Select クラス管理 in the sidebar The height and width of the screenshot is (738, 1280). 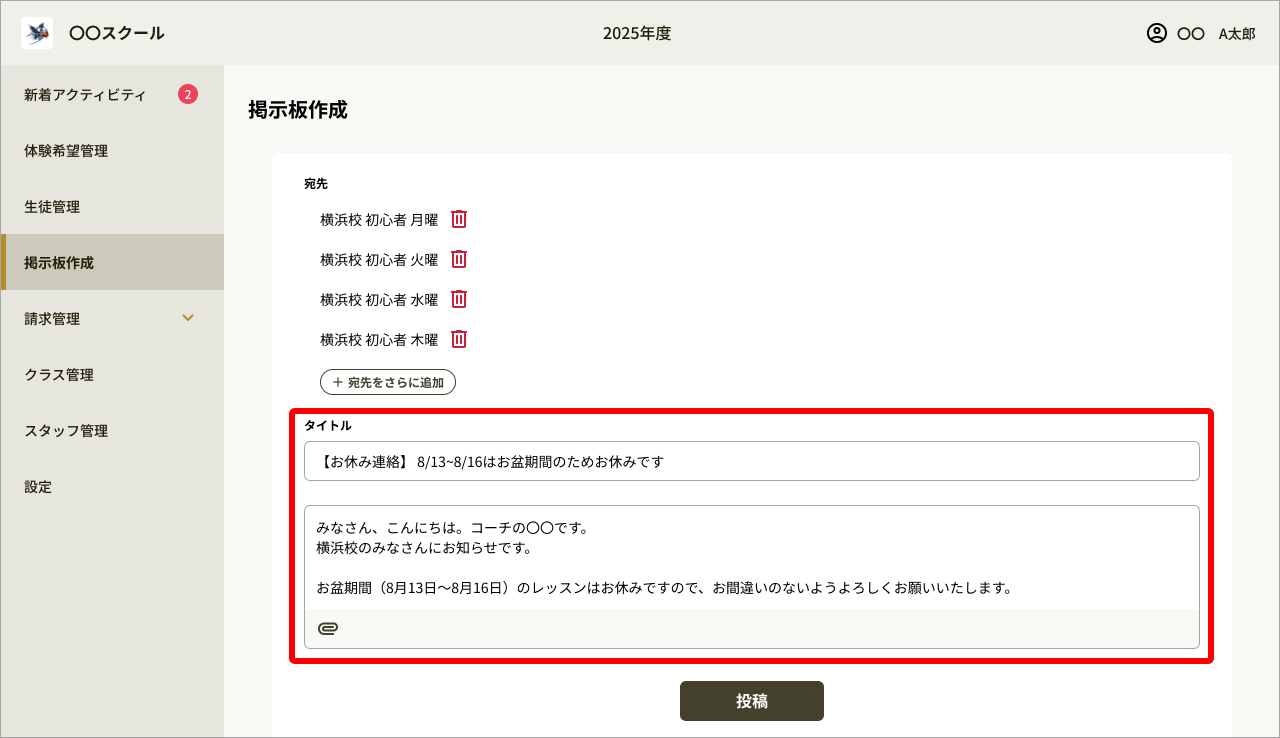coord(59,374)
